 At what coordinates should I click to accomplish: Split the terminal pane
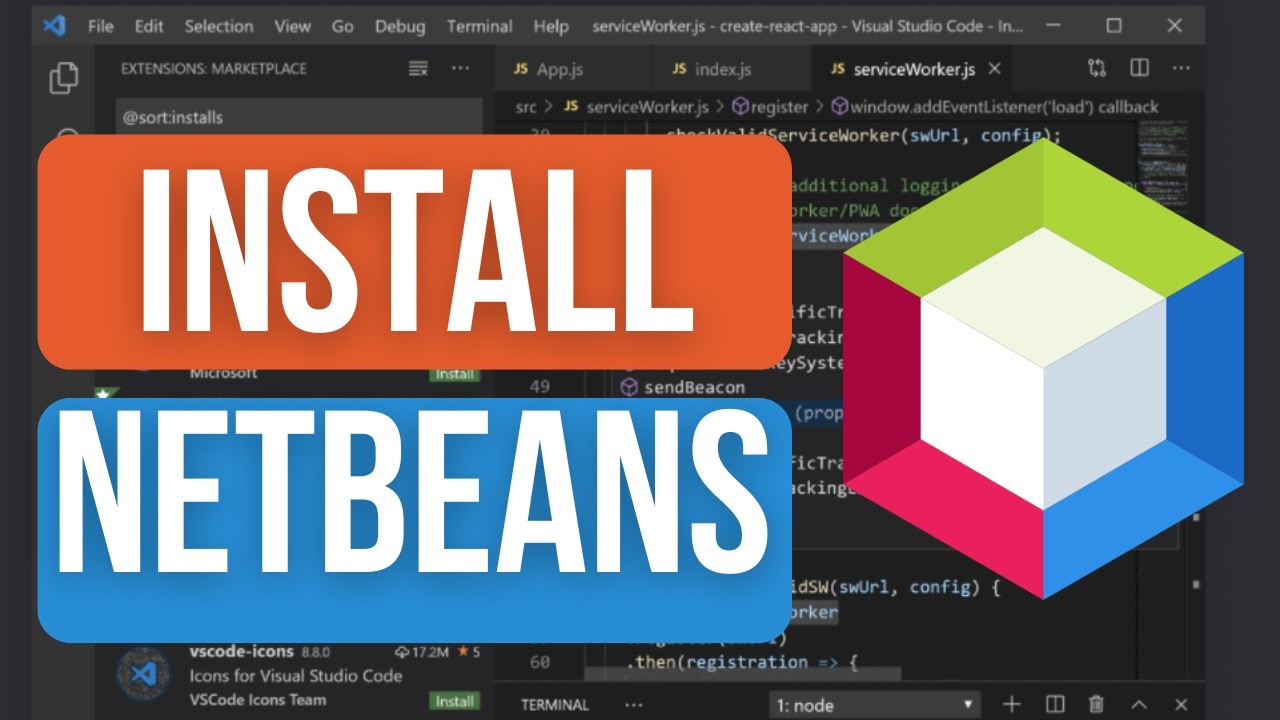(1054, 705)
